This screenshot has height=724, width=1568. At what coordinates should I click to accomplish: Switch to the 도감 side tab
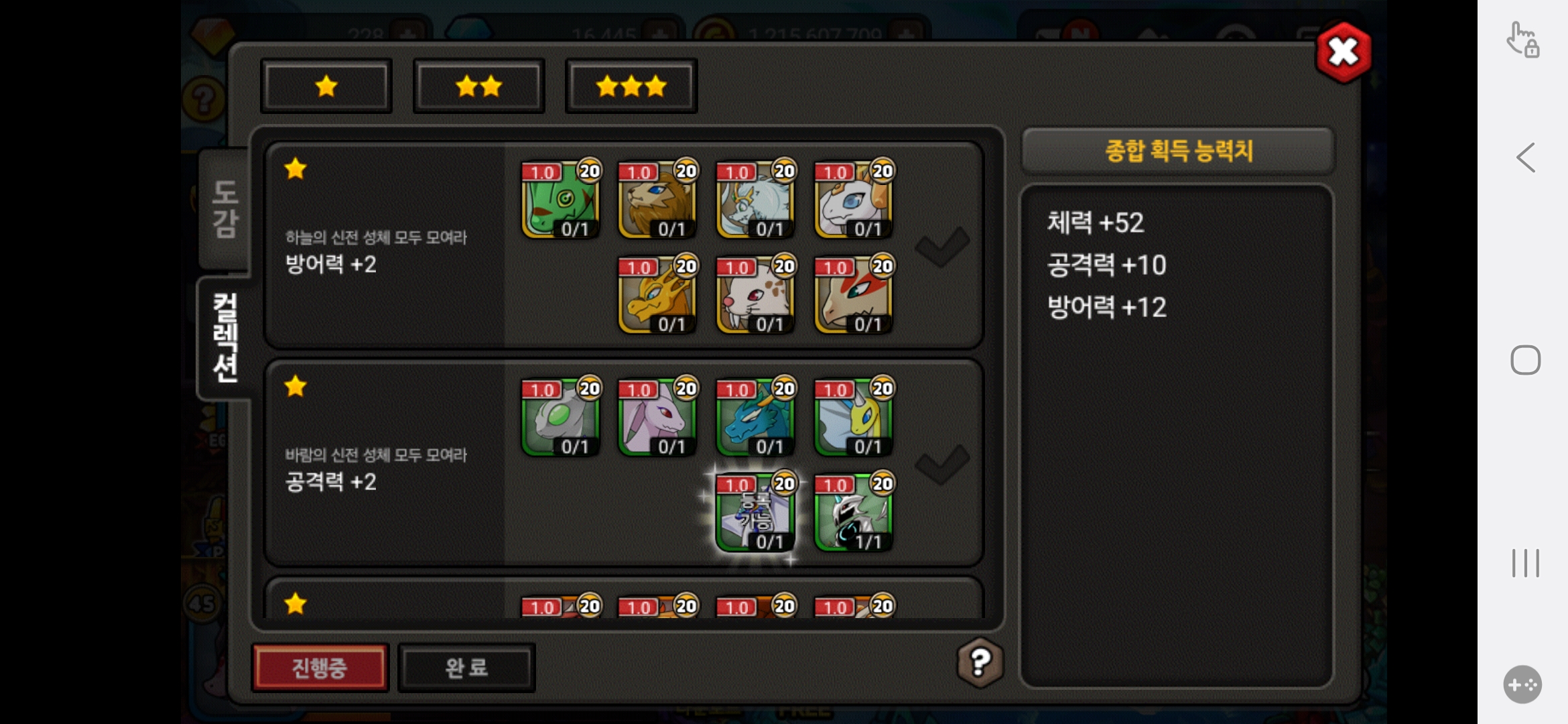tap(224, 209)
